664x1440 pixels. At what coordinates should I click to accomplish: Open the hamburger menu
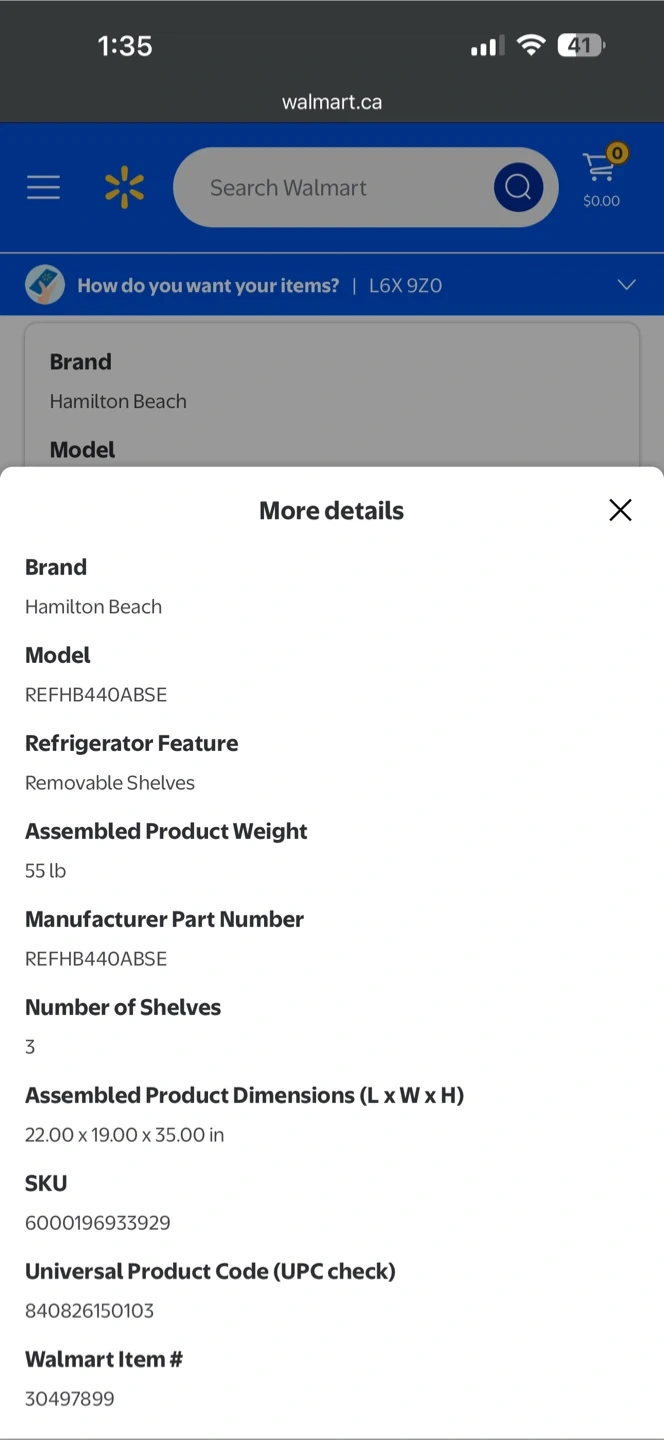click(x=43, y=187)
